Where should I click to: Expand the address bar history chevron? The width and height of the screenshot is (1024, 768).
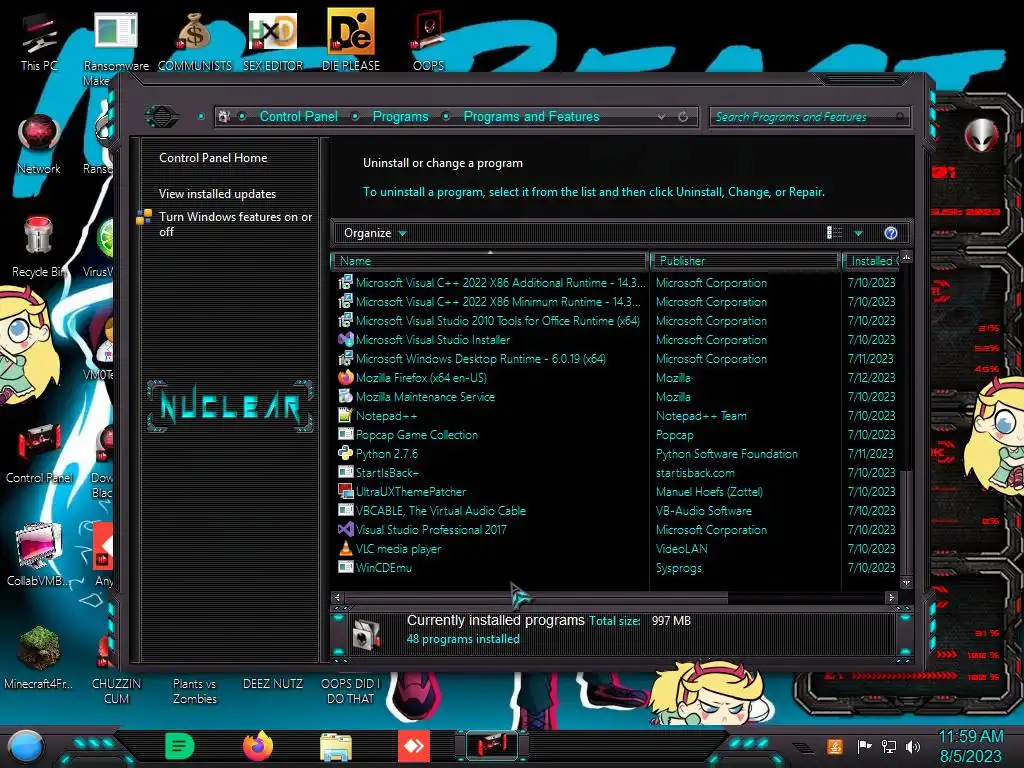662,117
